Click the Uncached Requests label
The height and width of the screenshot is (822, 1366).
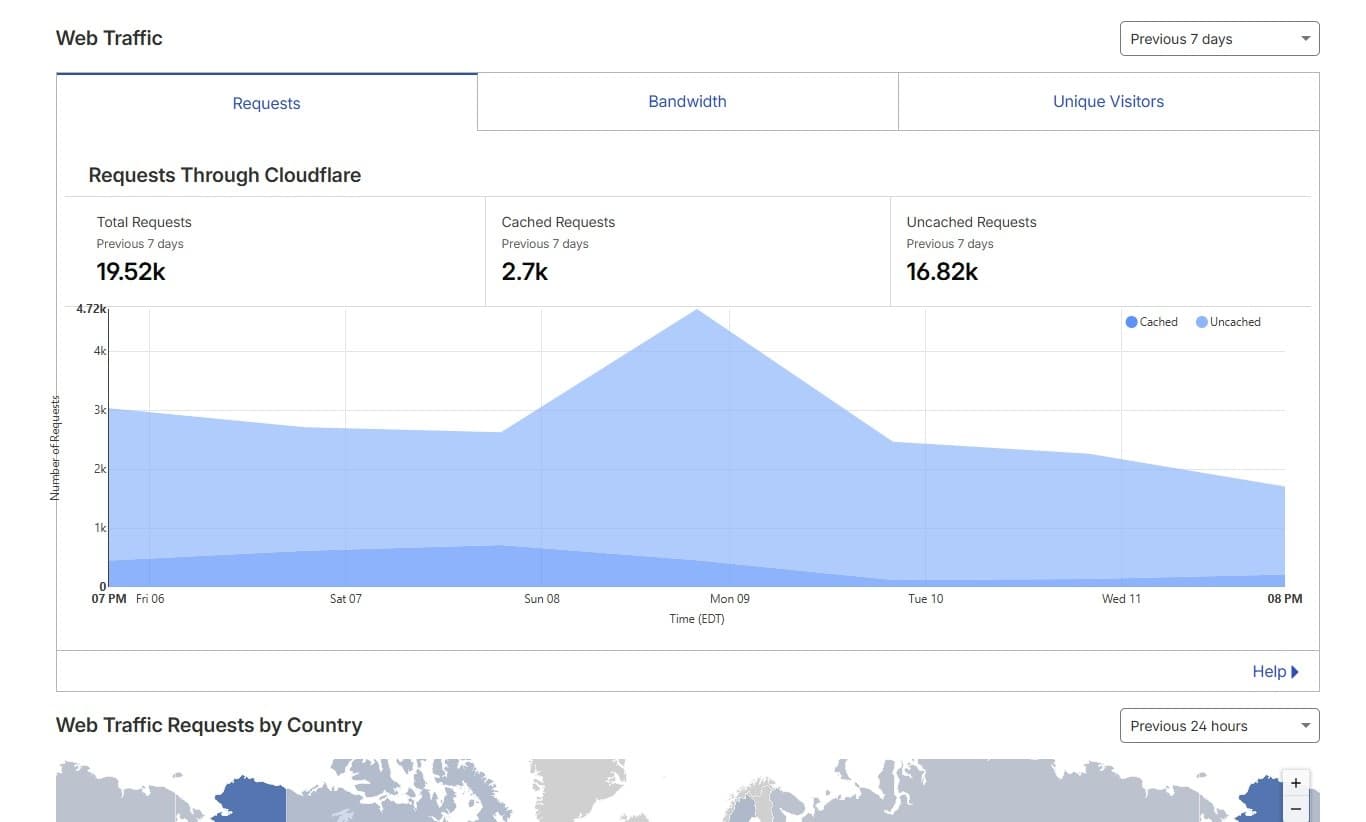(971, 222)
